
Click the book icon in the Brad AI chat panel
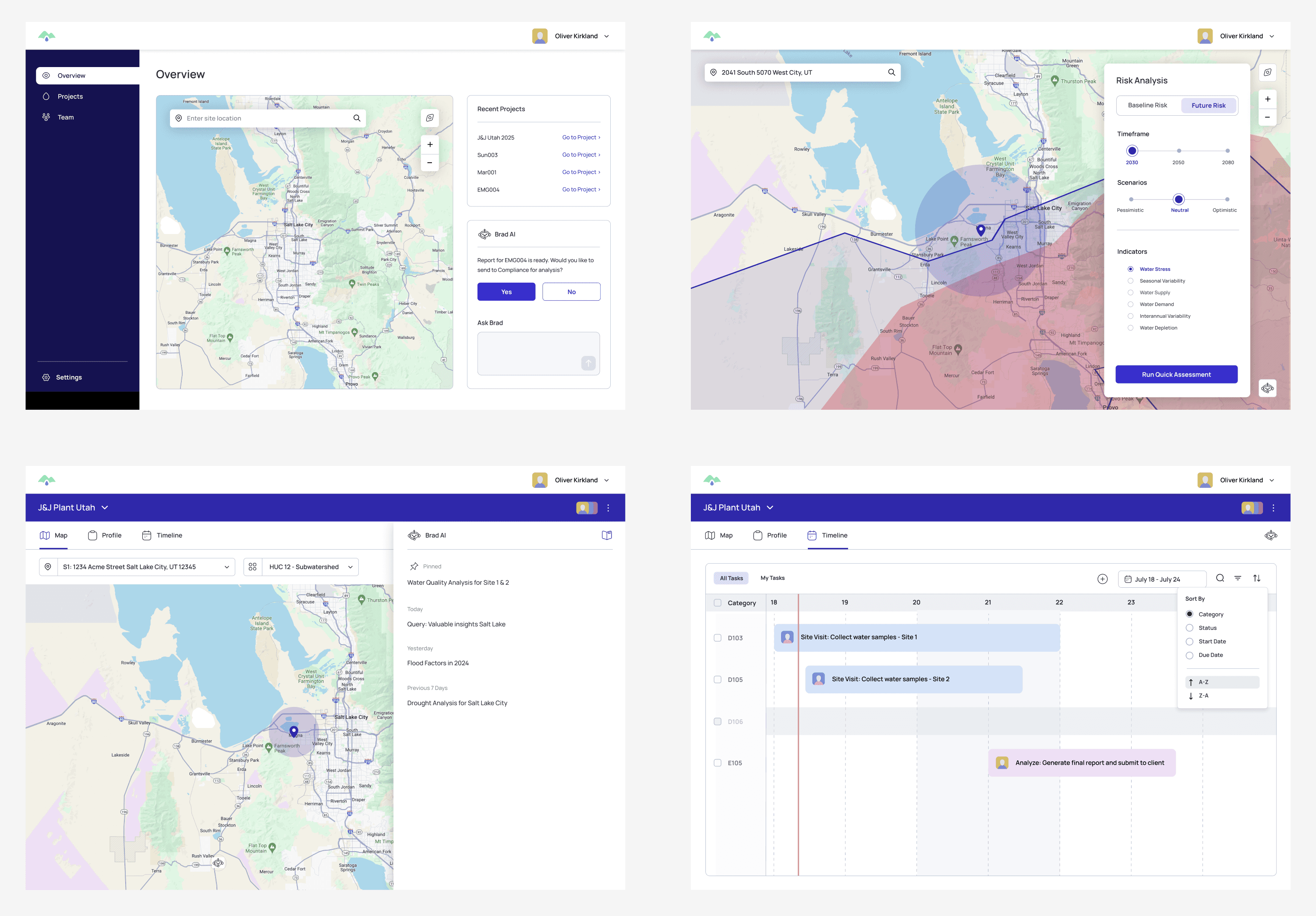606,535
